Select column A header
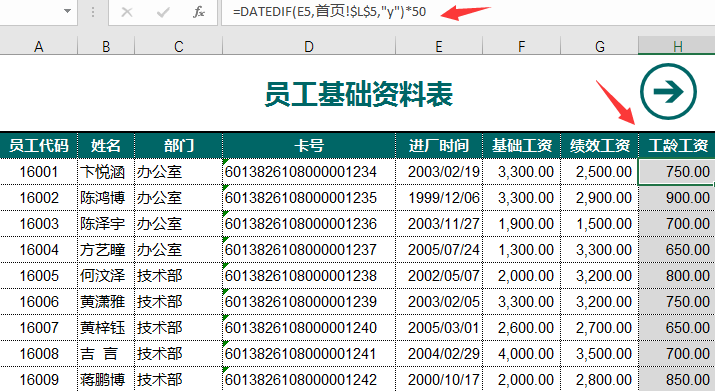715x391 pixels. click(39, 46)
